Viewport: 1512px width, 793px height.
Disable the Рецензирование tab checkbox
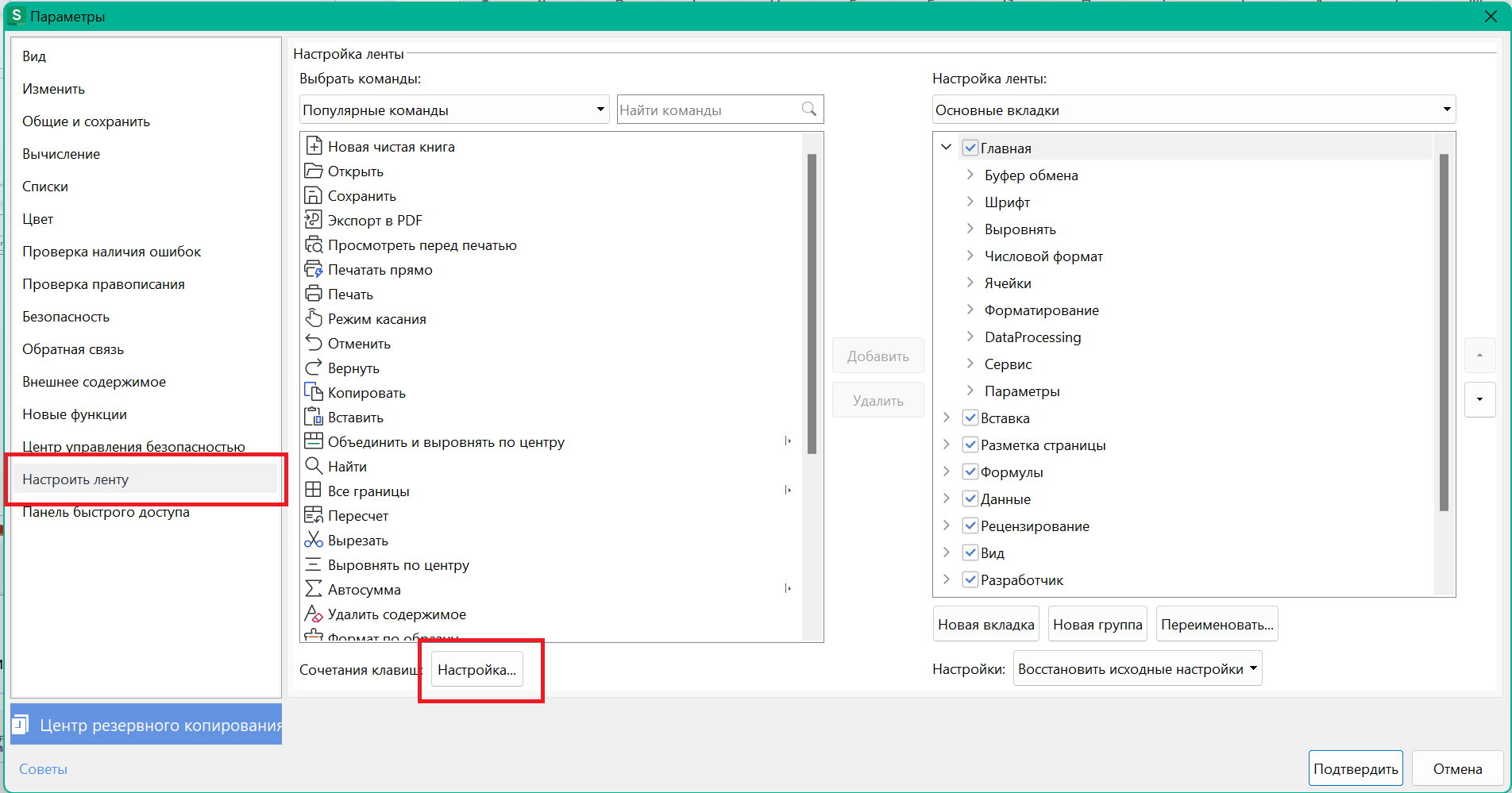pos(970,525)
